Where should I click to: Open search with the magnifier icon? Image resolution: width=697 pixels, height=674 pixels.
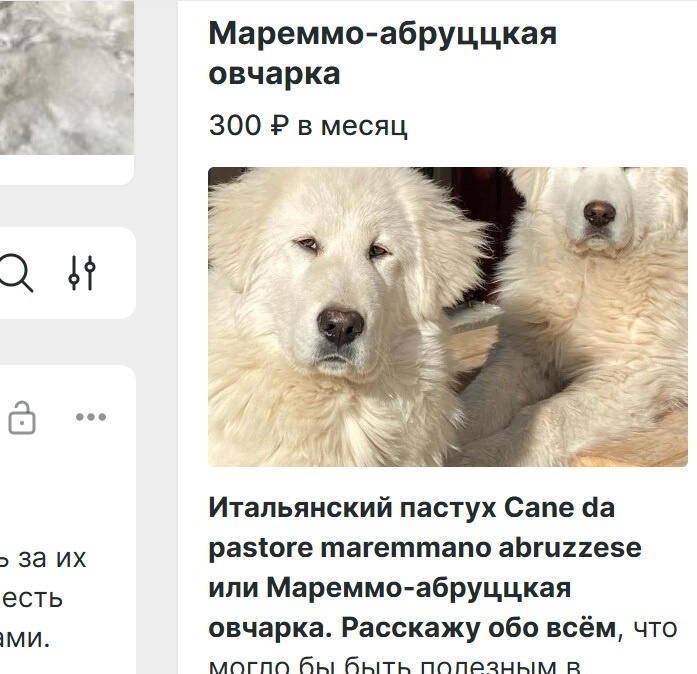pos(16,273)
